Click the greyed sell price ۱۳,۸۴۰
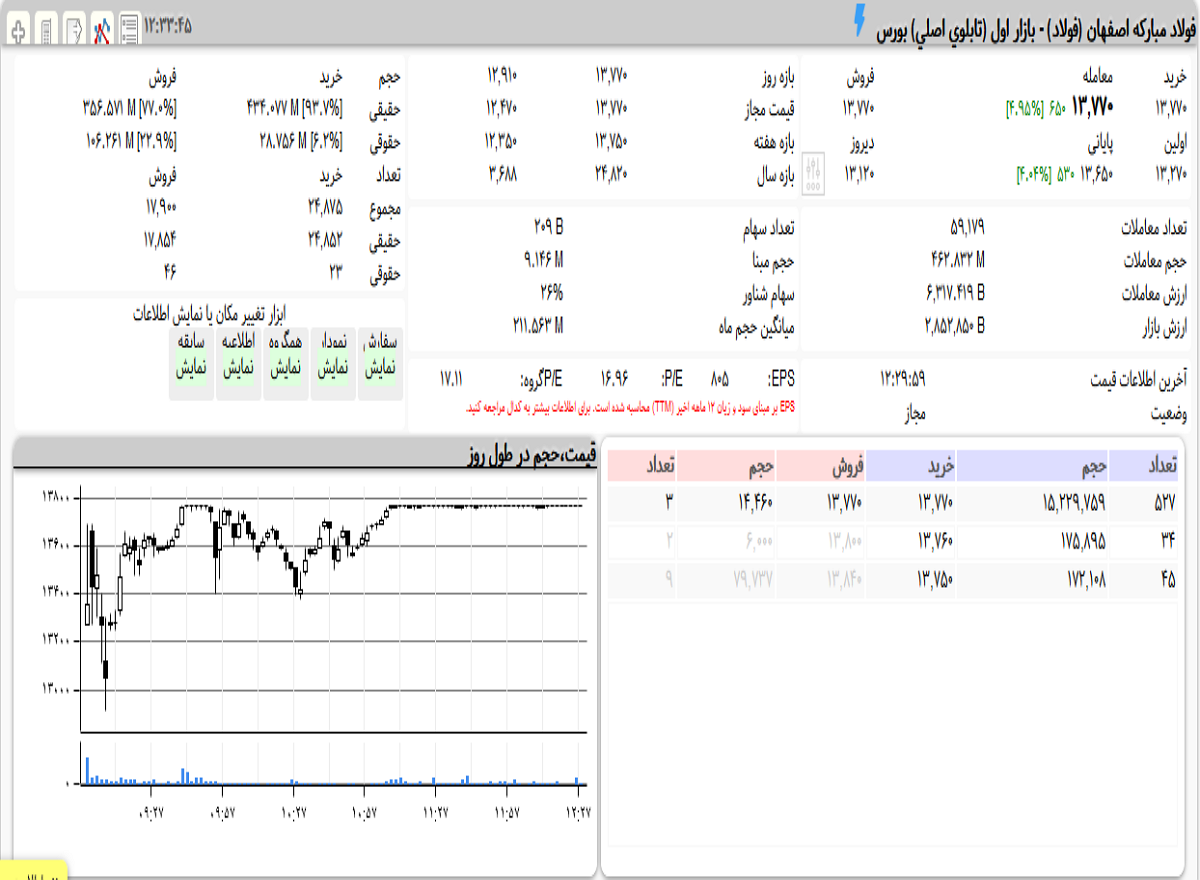The width and height of the screenshot is (1200, 880). point(844,580)
